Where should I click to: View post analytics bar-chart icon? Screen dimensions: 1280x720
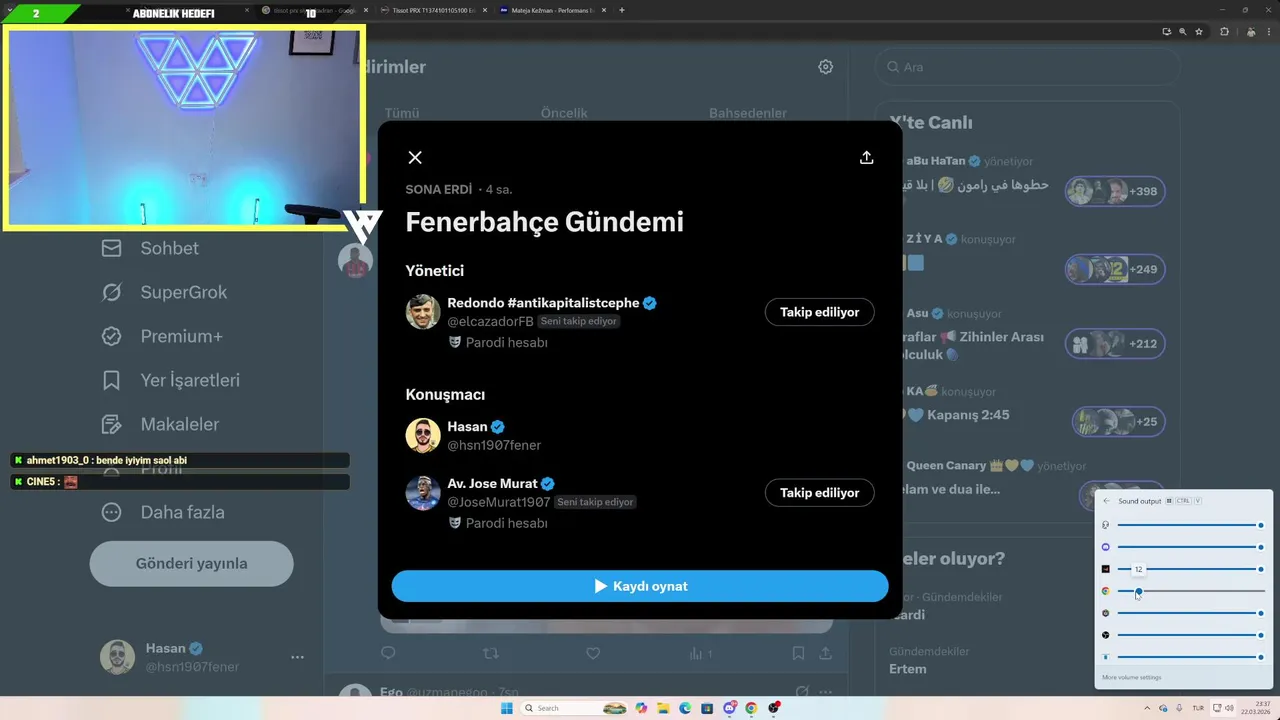coord(697,653)
